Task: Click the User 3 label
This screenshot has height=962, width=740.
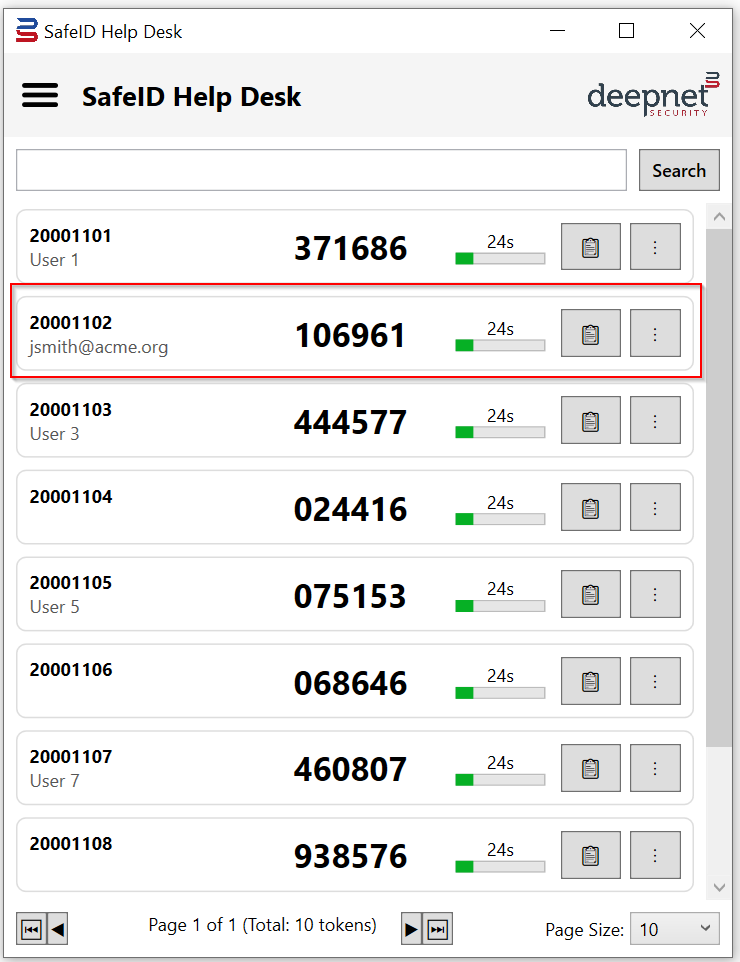Action: 55,434
